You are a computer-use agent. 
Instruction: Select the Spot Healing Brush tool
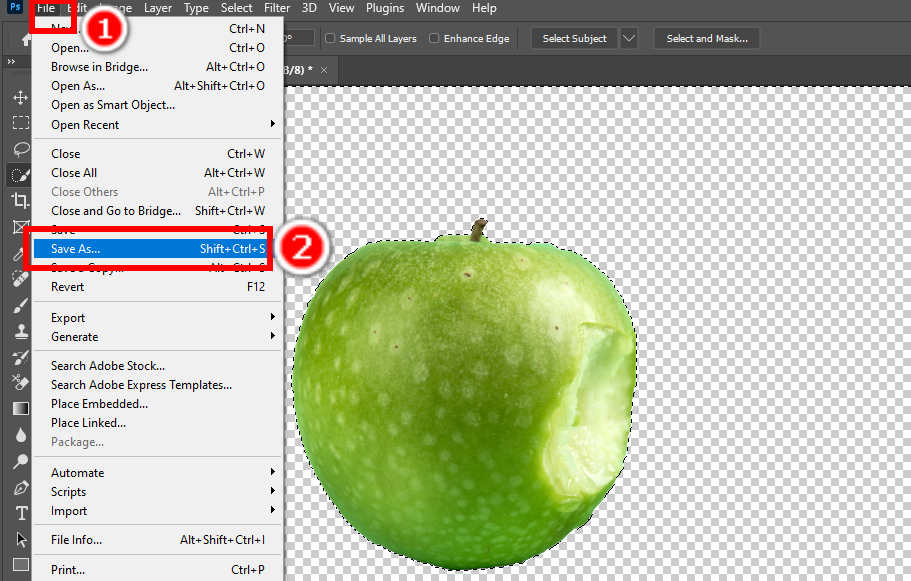pyautogui.click(x=21, y=279)
